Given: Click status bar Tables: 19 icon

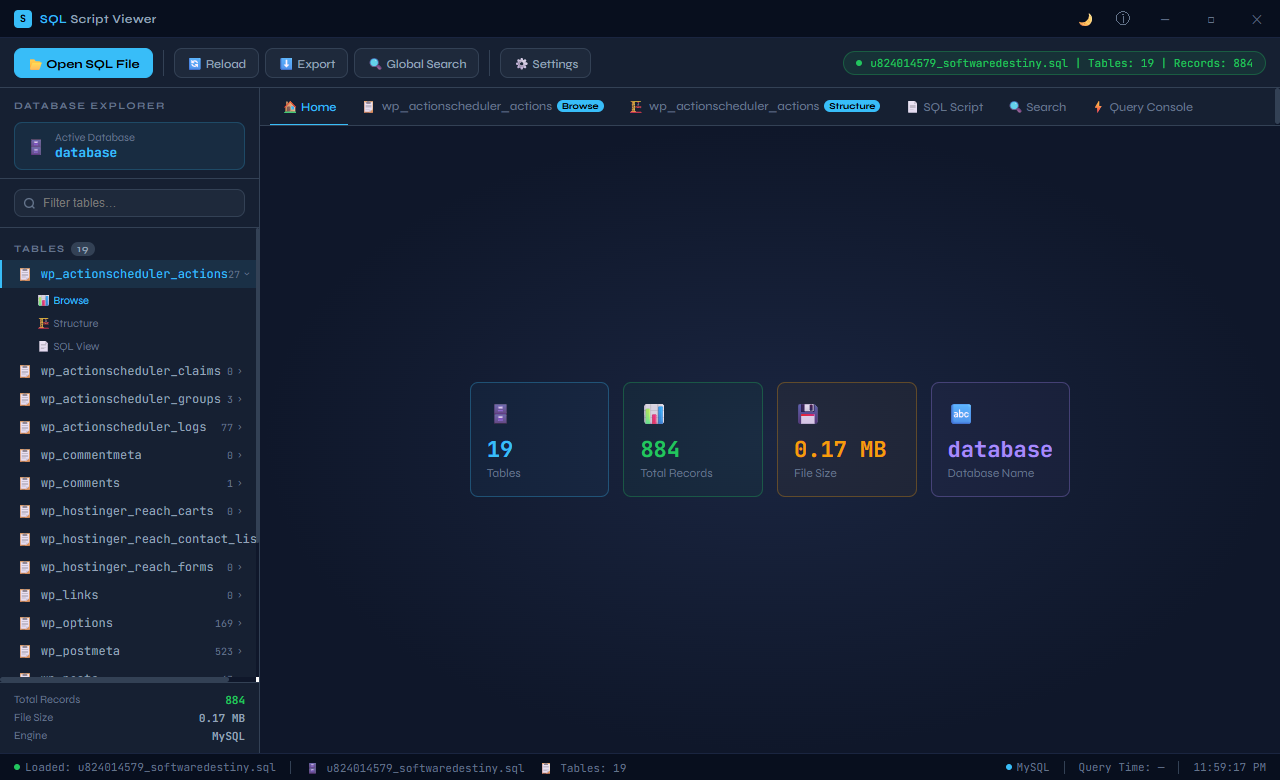Looking at the screenshot, I should point(546,768).
